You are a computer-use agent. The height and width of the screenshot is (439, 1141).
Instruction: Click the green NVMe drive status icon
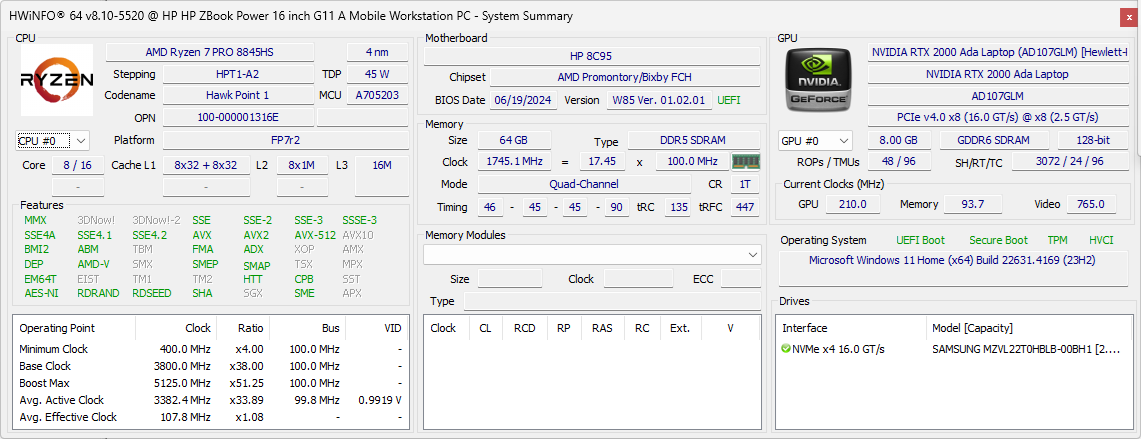(x=786, y=349)
